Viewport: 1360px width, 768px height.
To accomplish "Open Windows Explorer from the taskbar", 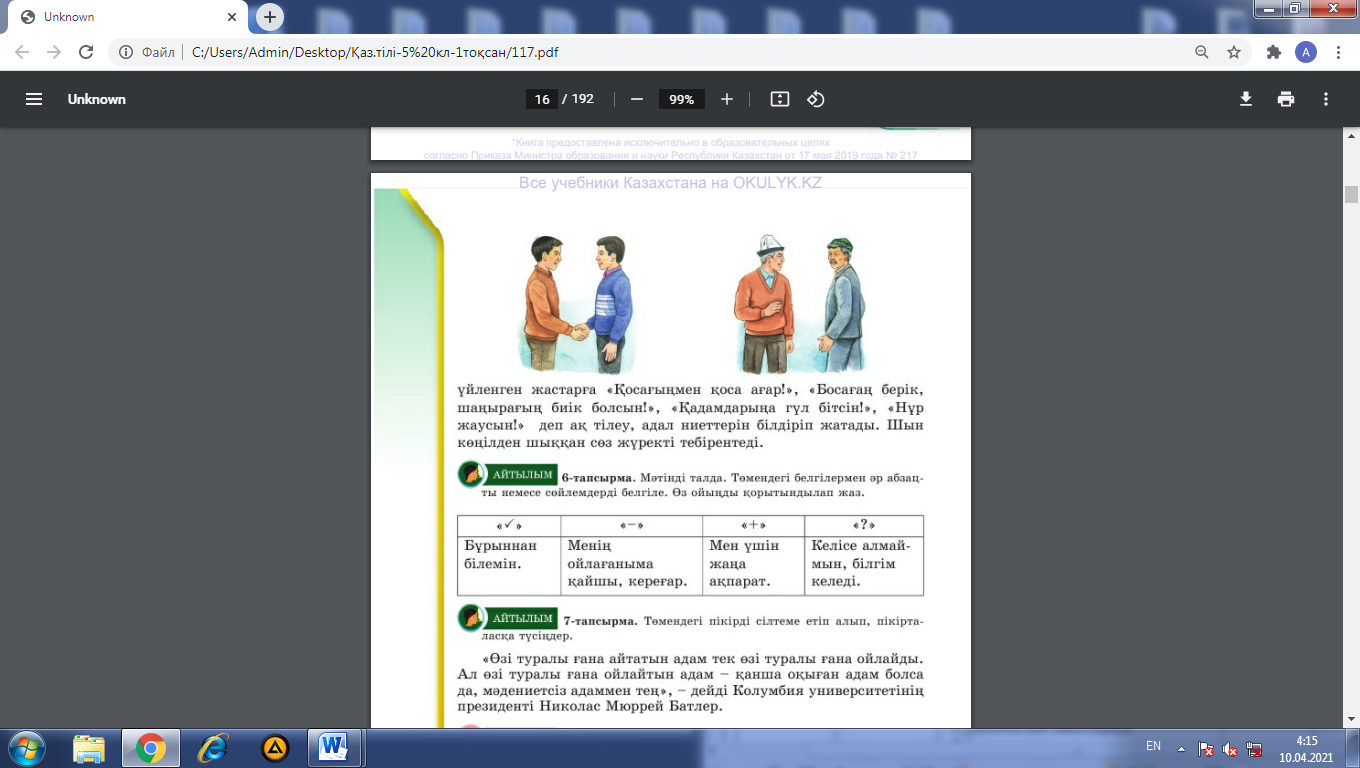I will click(x=89, y=747).
